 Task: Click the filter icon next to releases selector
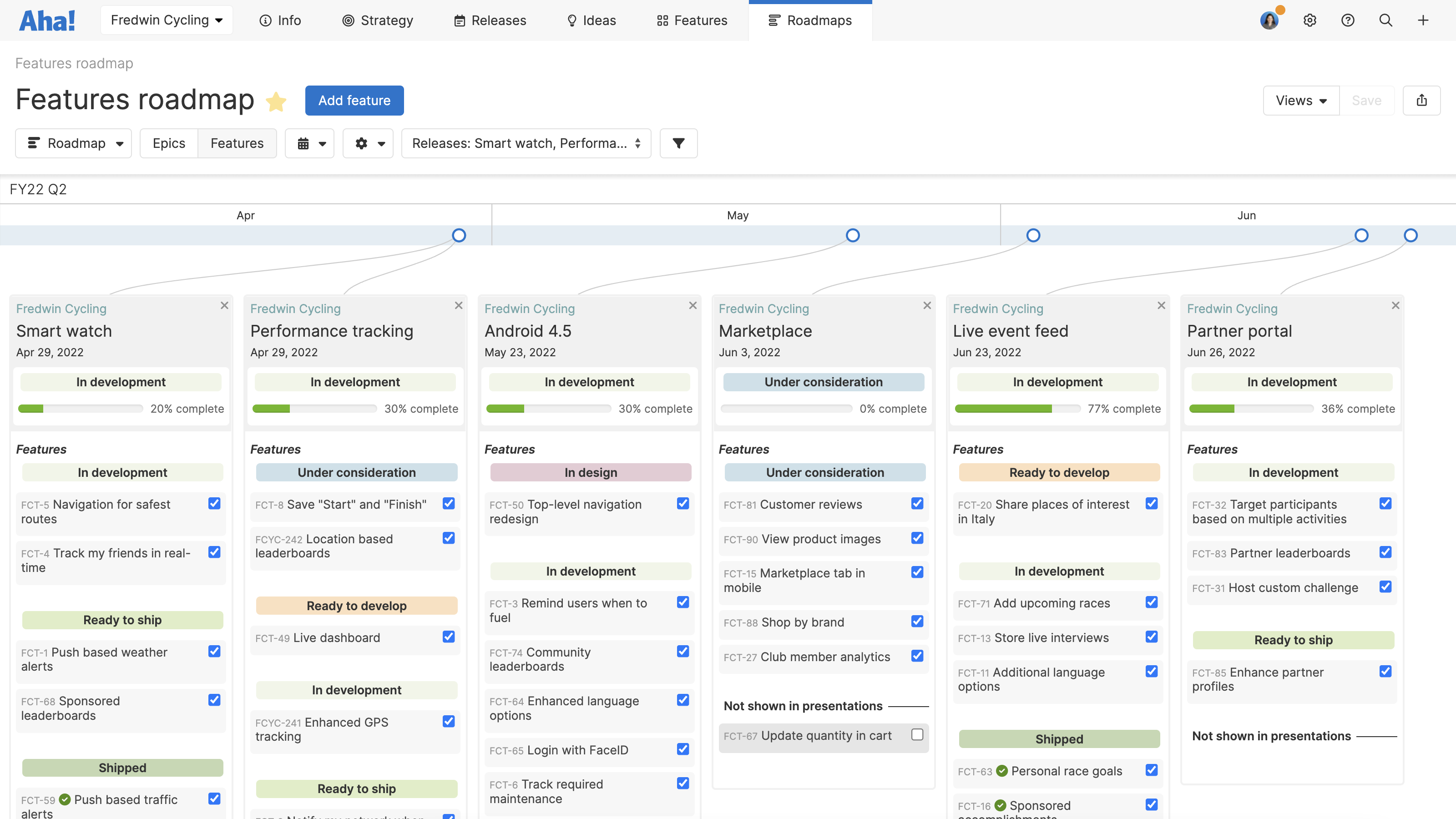[678, 143]
